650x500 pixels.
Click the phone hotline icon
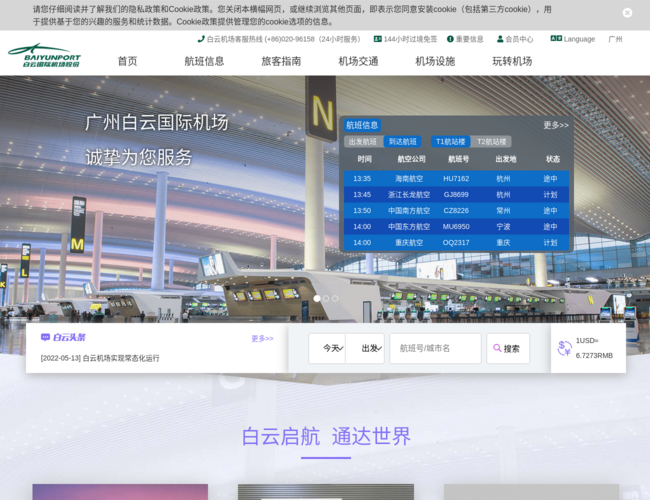point(201,39)
